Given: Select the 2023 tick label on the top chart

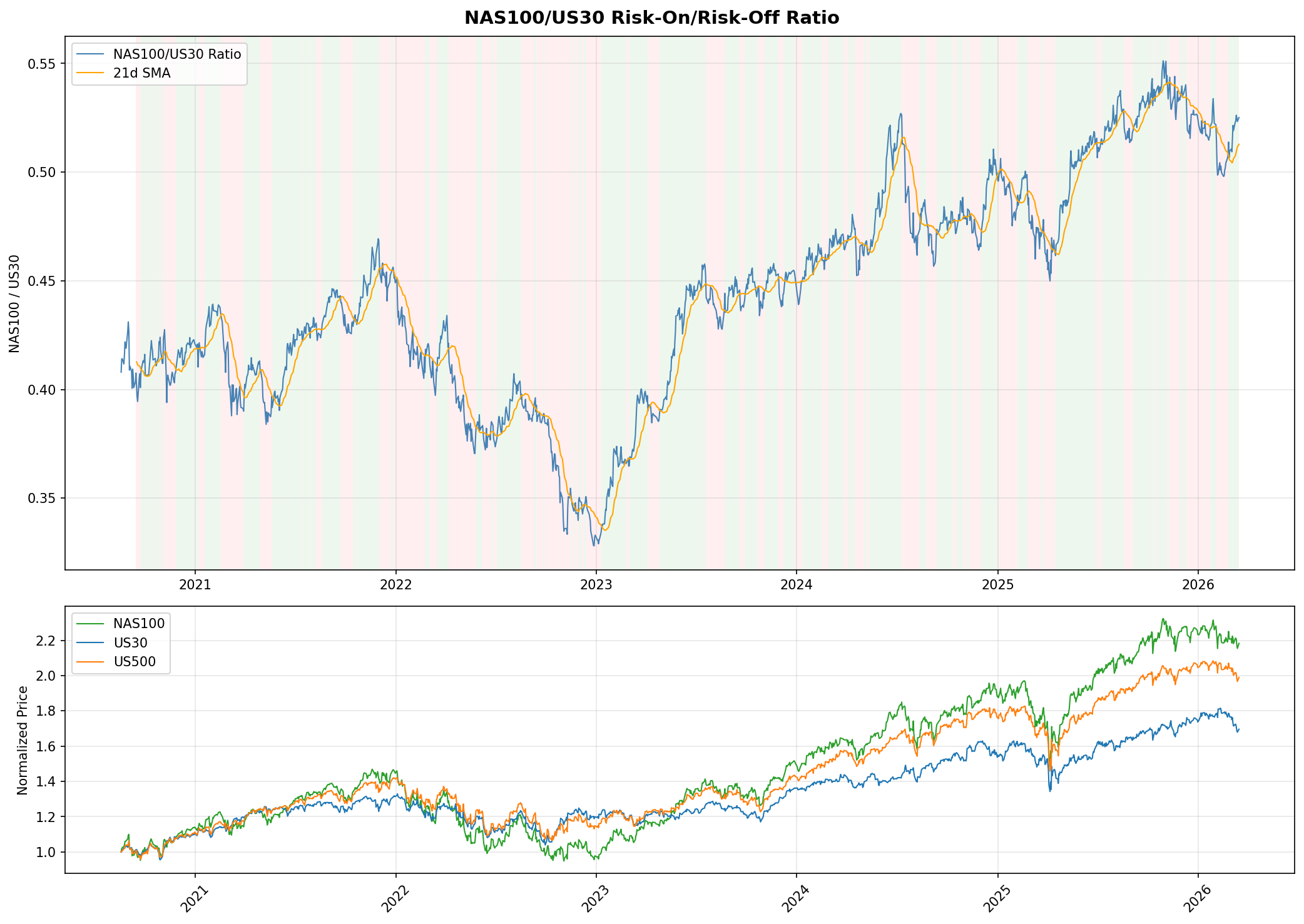Looking at the screenshot, I should click(x=597, y=584).
